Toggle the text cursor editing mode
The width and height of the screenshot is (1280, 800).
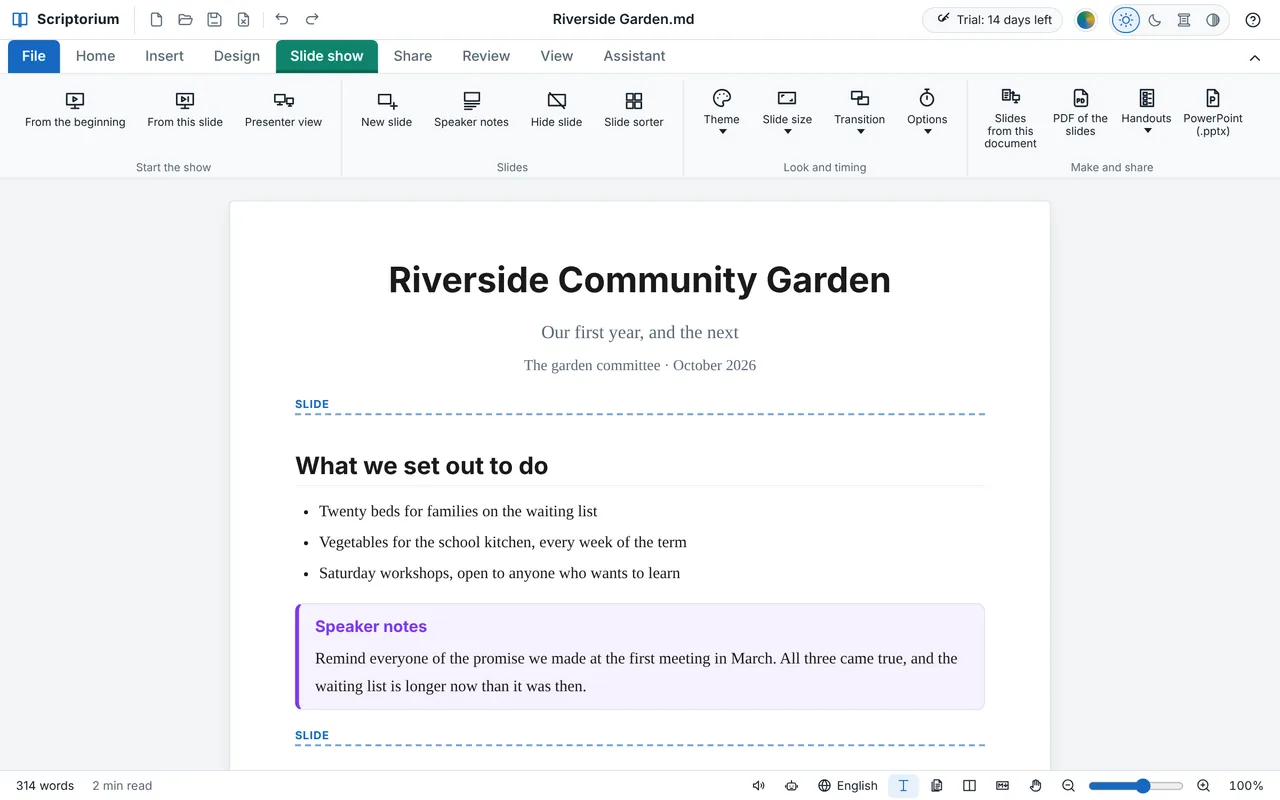point(903,786)
